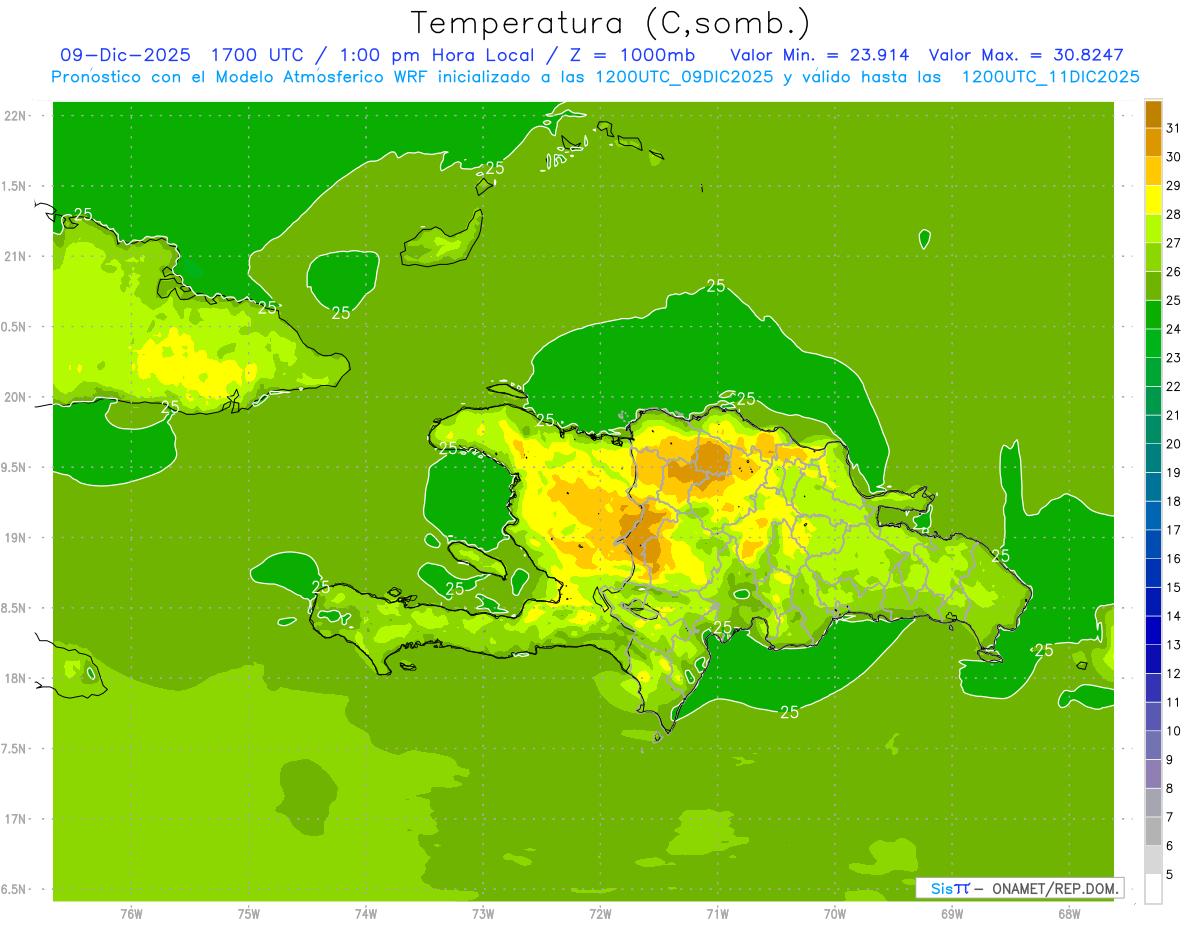Click the Valor Max. = 30.8247 text
Image resolution: width=1200 pixels, height=927 pixels.
tap(1034, 55)
